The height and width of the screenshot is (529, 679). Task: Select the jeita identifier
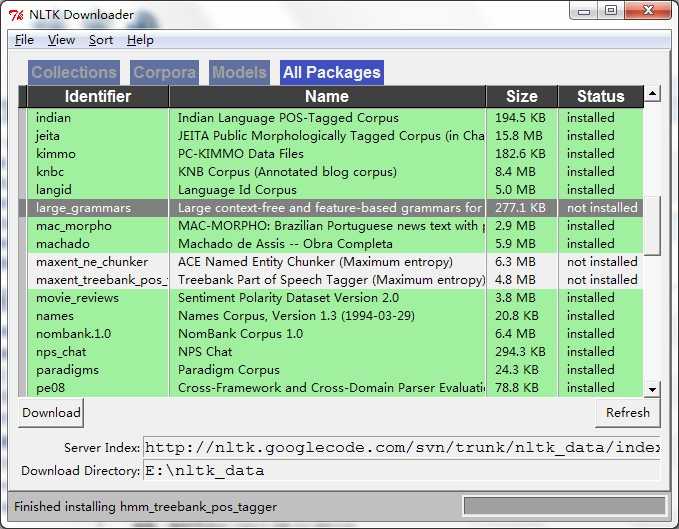click(x=48, y=136)
